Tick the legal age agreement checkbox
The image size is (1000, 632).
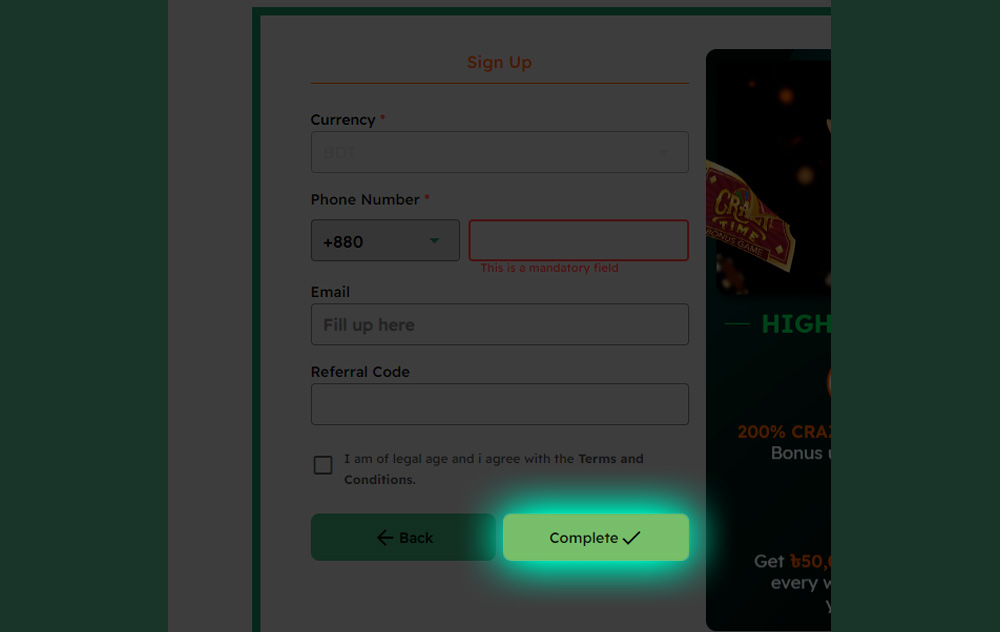(323, 465)
